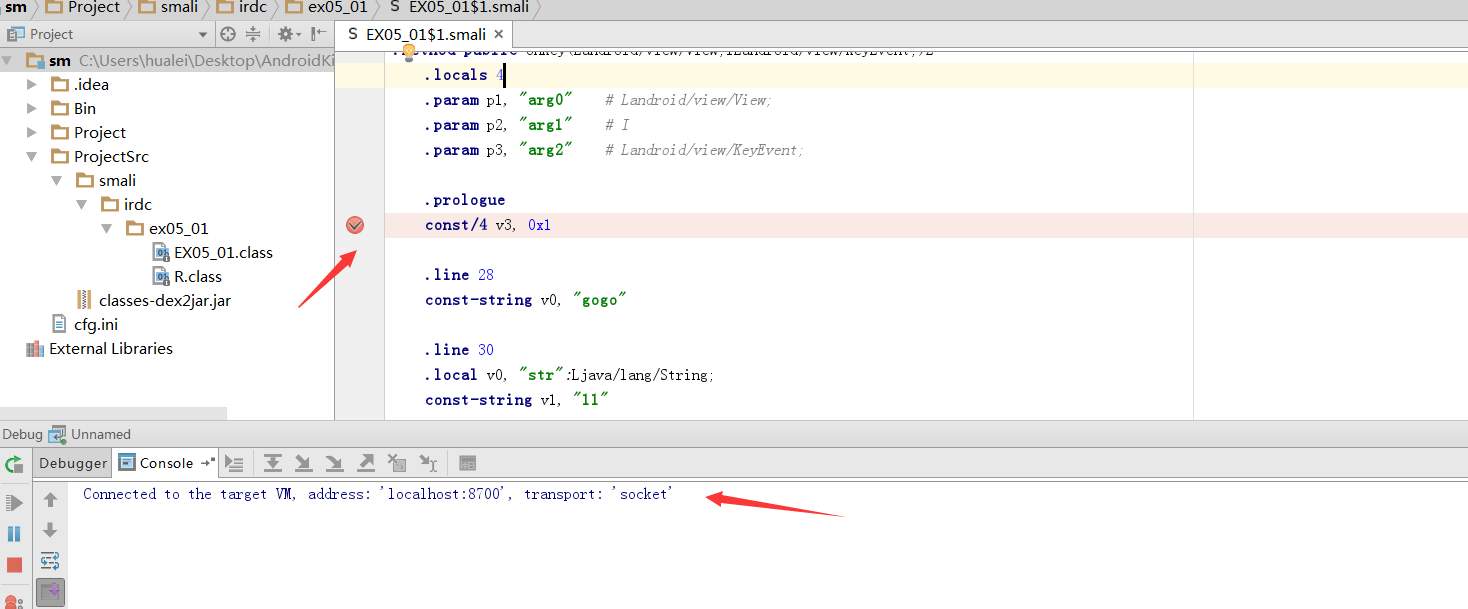Click ex05_01 in the navigation breadcrumb
The height and width of the screenshot is (609, 1468).
tap(328, 7)
